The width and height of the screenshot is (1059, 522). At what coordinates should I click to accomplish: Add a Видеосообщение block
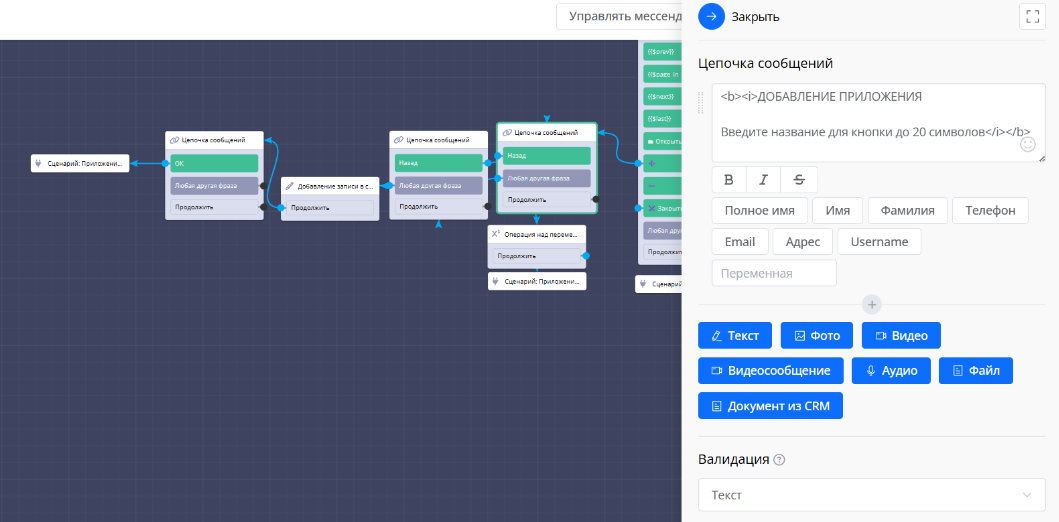pyautogui.click(x=770, y=370)
